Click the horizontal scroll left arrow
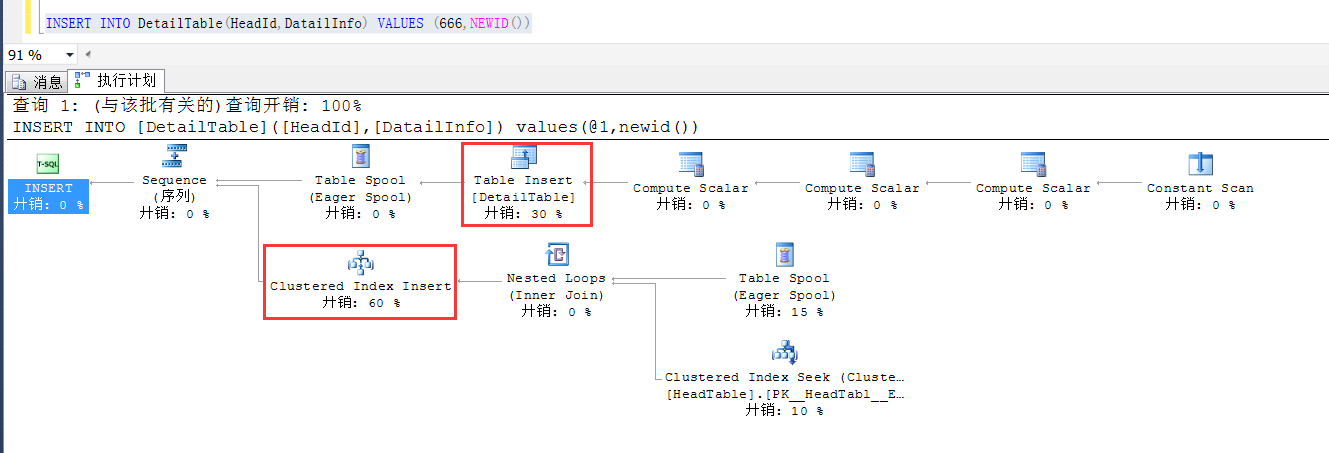Viewport: 1329px width, 453px height. pos(88,55)
